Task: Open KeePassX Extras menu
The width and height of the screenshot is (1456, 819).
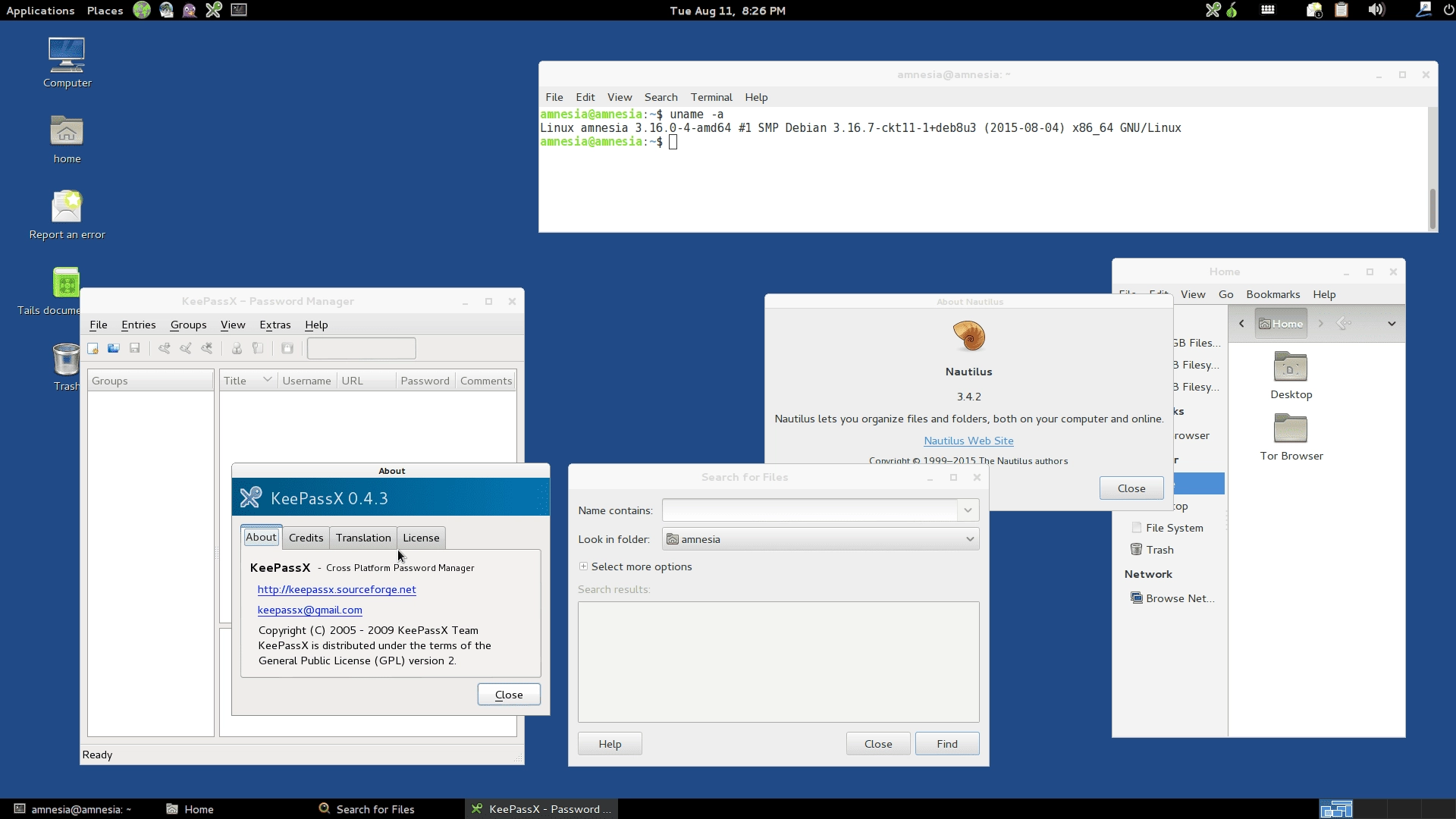Action: coord(275,325)
